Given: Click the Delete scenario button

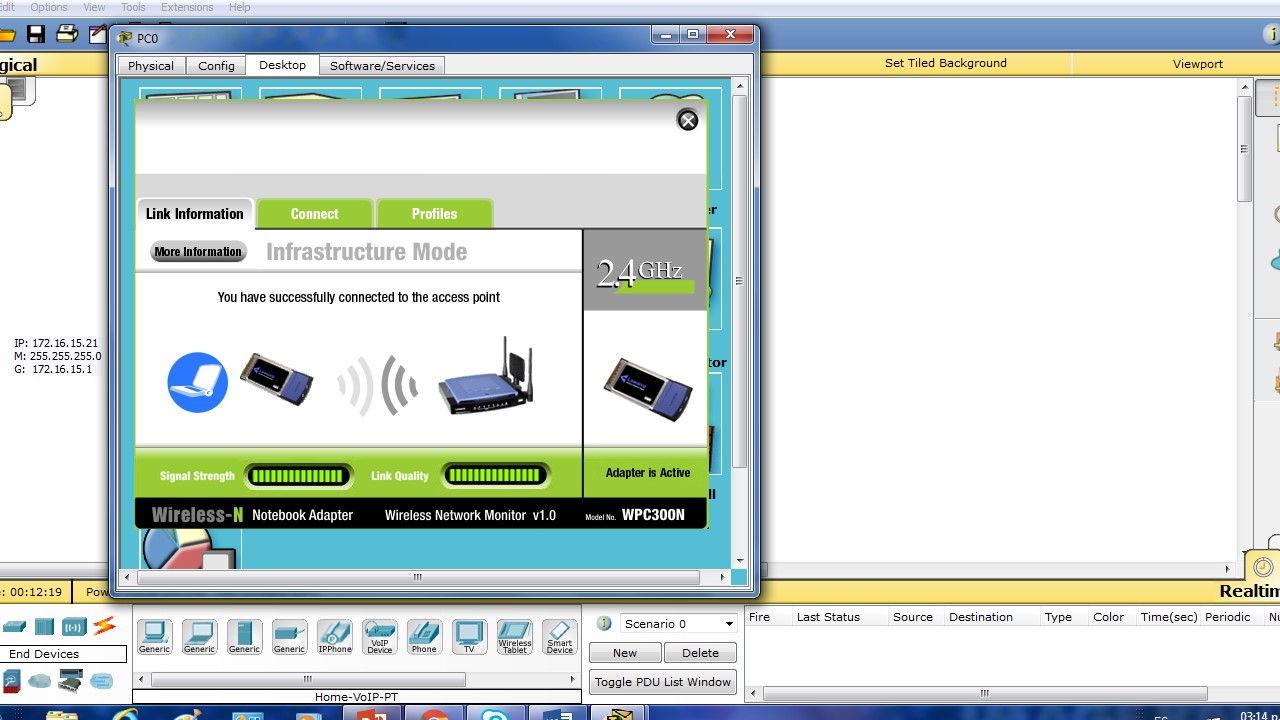Looking at the screenshot, I should click(700, 653).
